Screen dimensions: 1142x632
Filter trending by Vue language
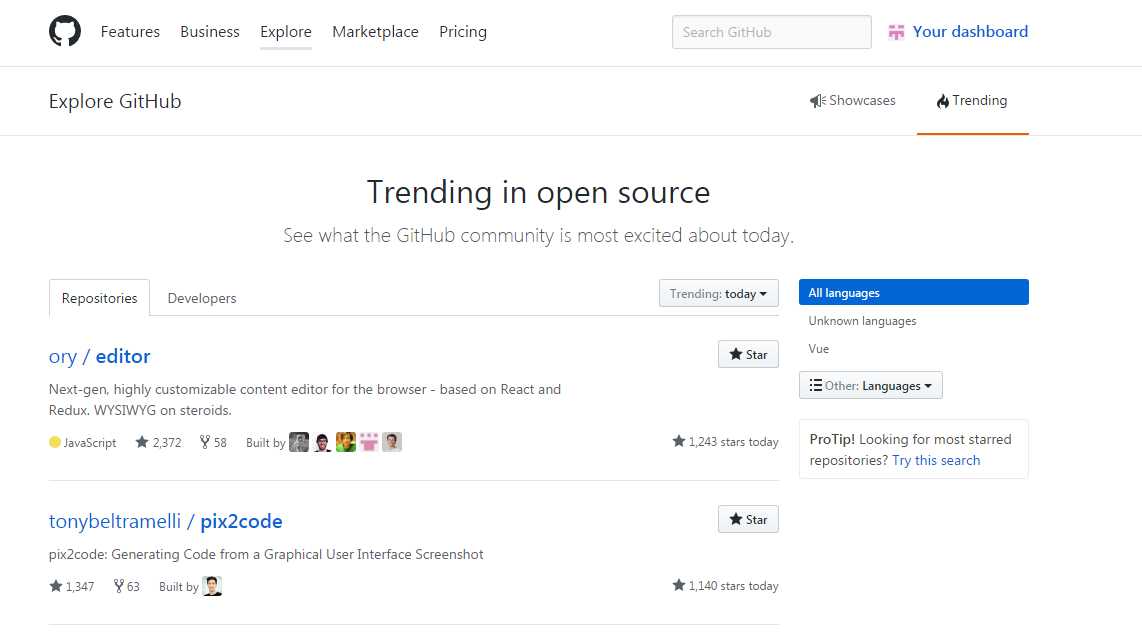pyautogui.click(x=819, y=349)
